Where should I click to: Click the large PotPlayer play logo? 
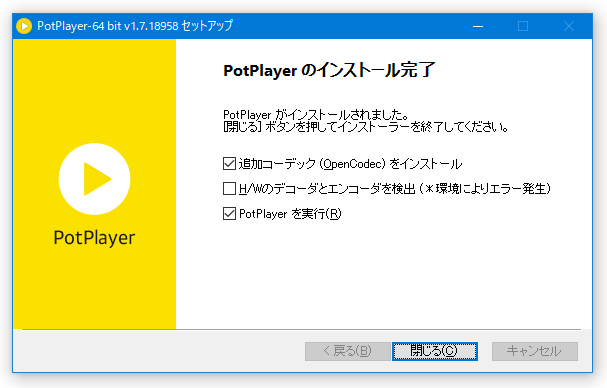[x=94, y=179]
